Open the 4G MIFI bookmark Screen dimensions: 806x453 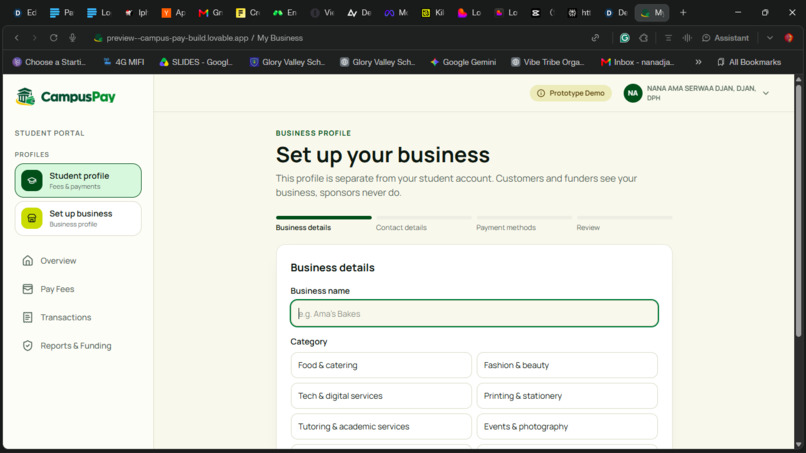123,62
